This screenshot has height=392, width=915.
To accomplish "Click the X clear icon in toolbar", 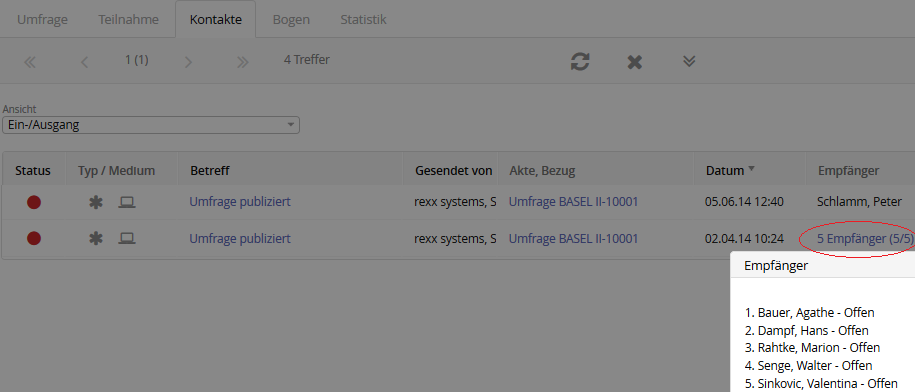I will (x=634, y=62).
